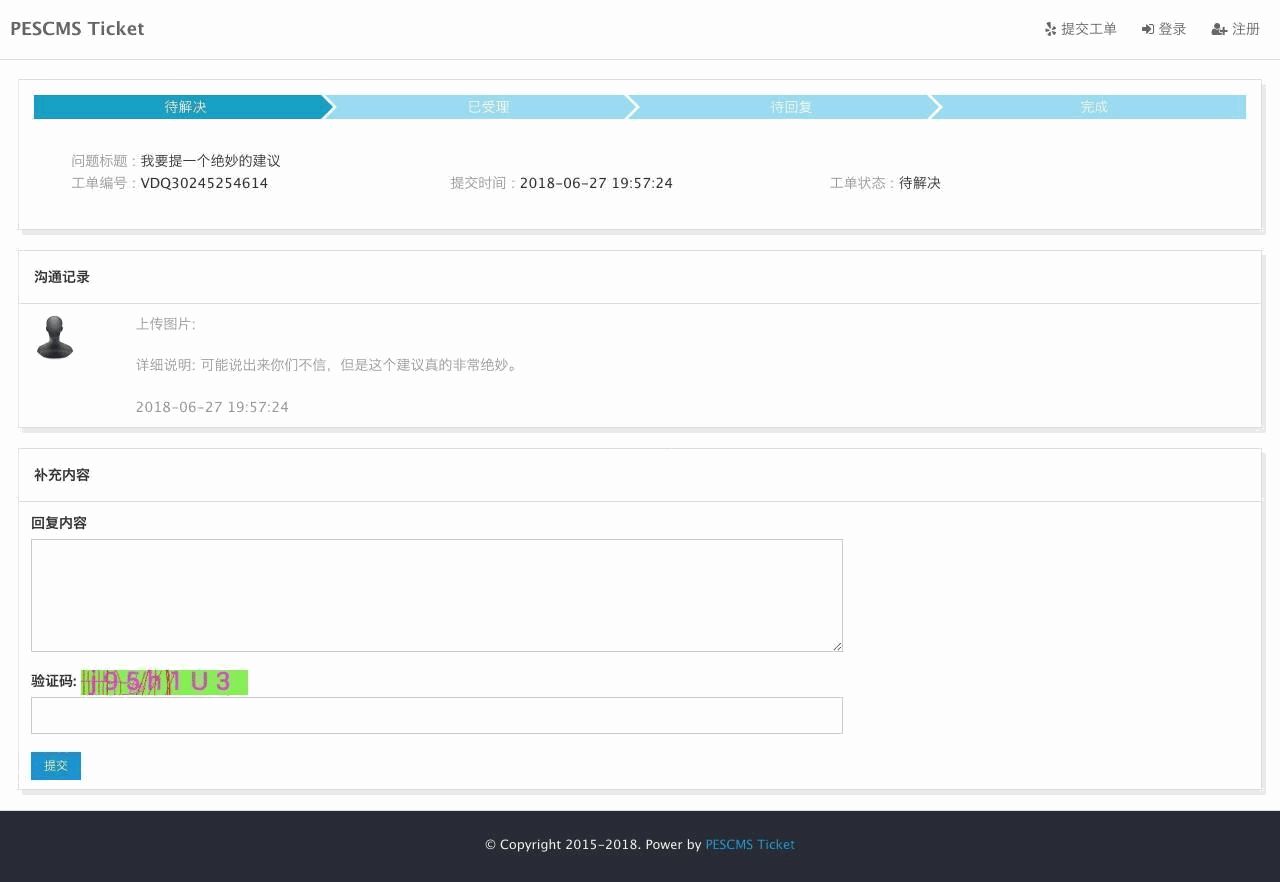Click the user avatar in 沟通记录
This screenshot has width=1280, height=882.
(x=55, y=338)
